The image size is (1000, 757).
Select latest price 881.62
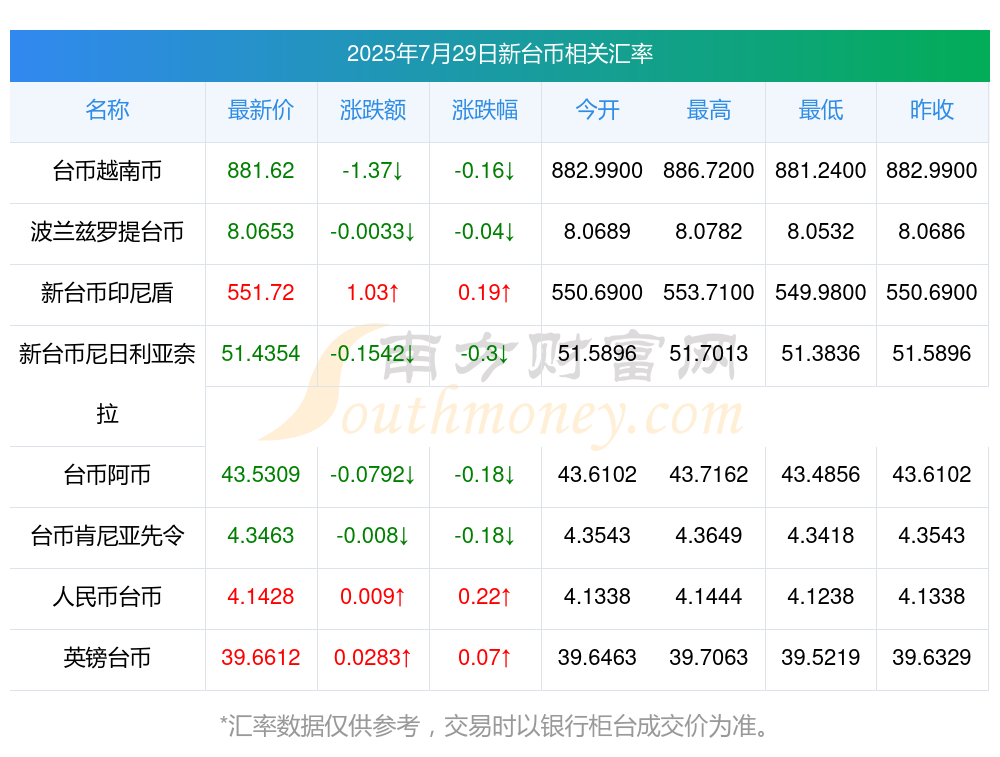click(261, 171)
